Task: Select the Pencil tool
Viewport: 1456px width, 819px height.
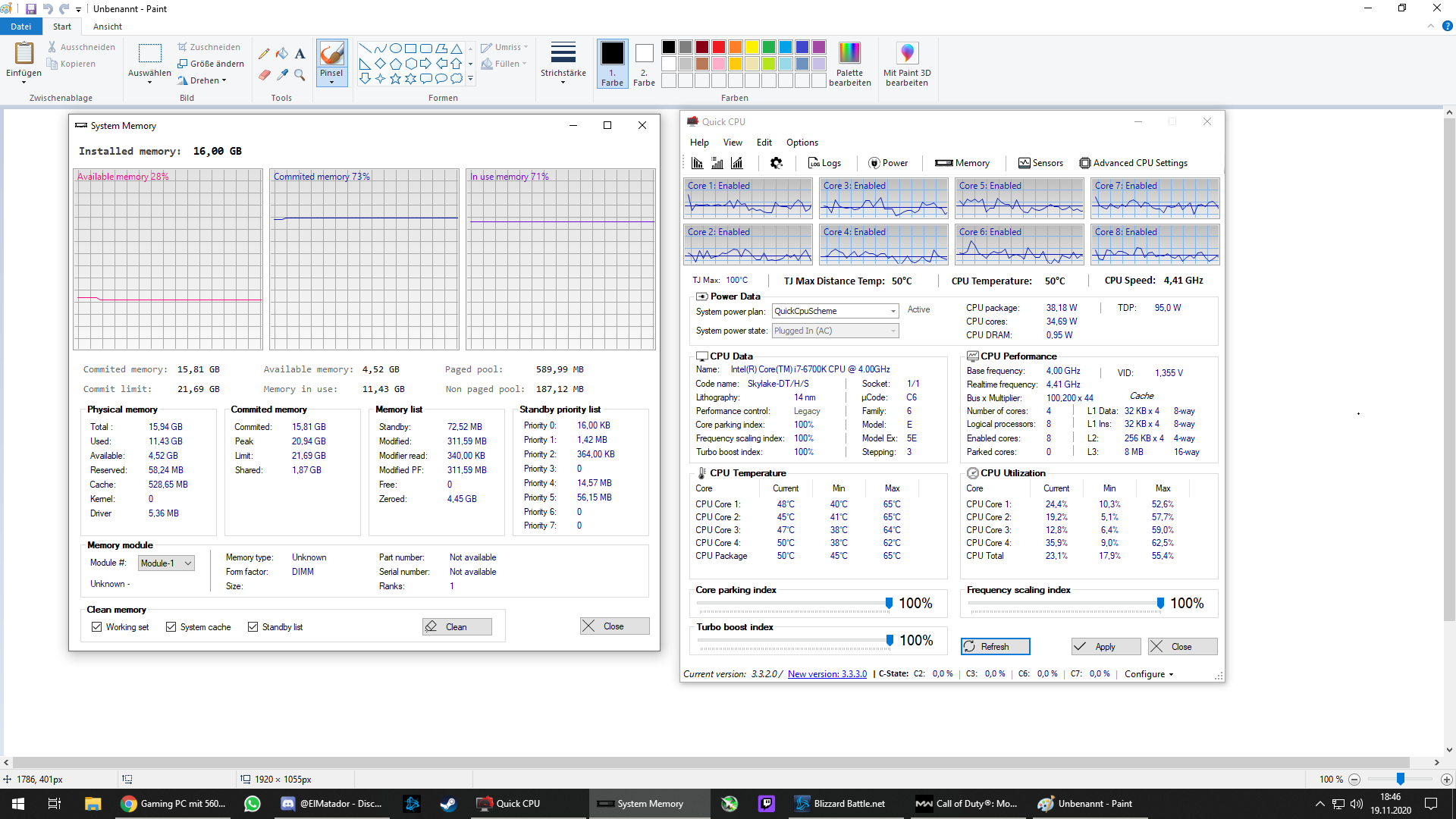Action: coord(264,54)
